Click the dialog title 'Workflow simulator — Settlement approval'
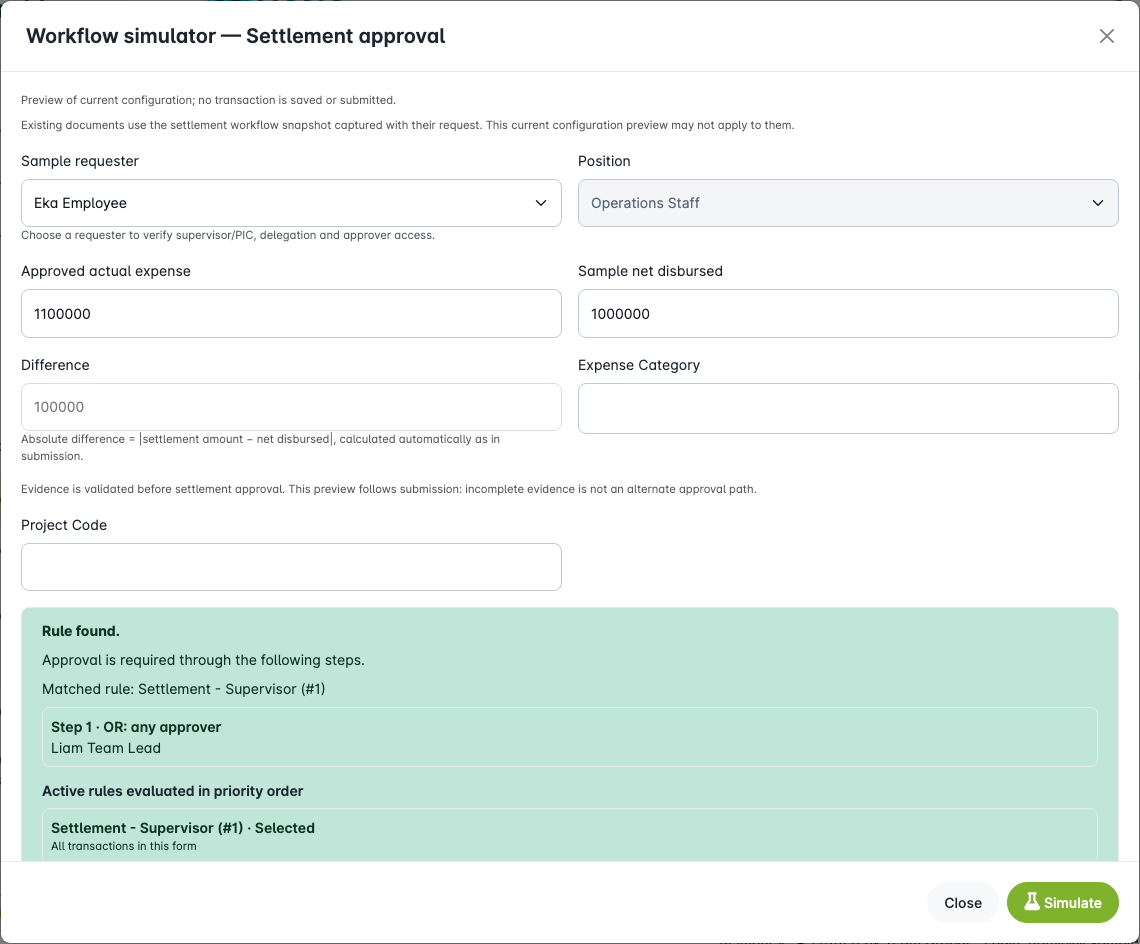1140x944 pixels. (x=236, y=36)
